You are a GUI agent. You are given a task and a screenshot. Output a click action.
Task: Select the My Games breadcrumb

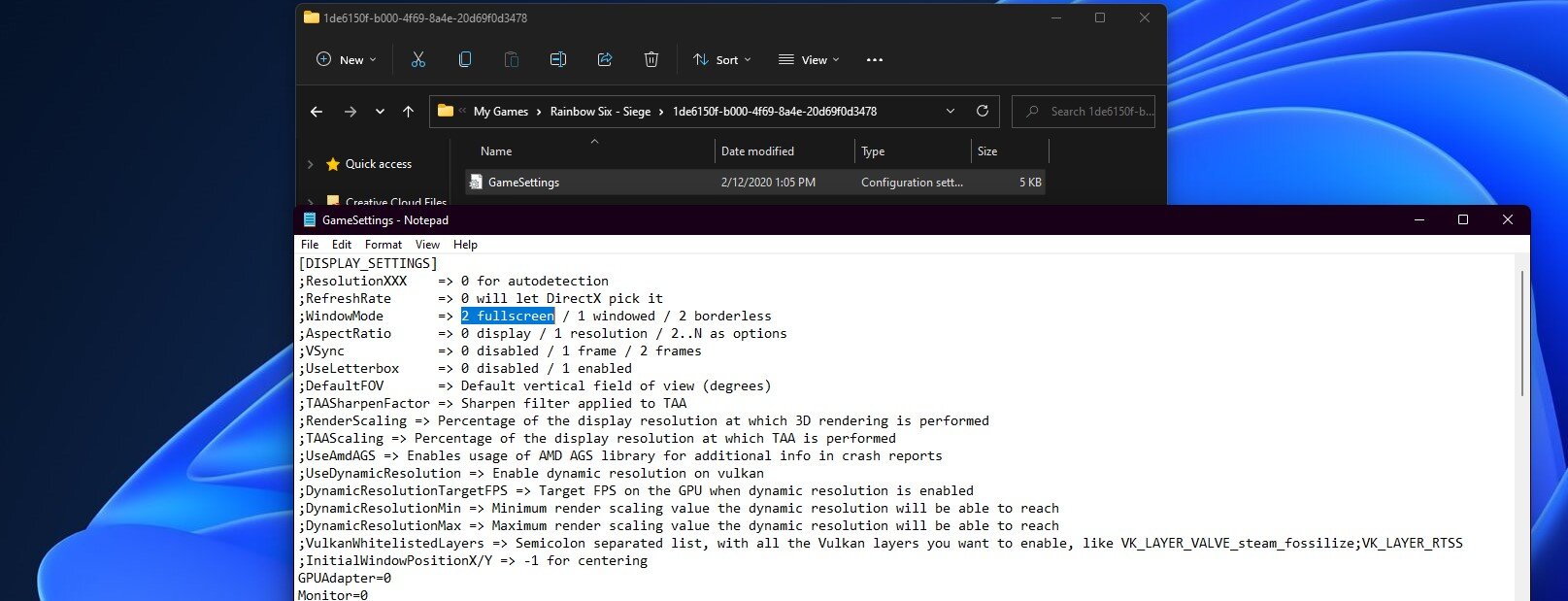(x=501, y=112)
